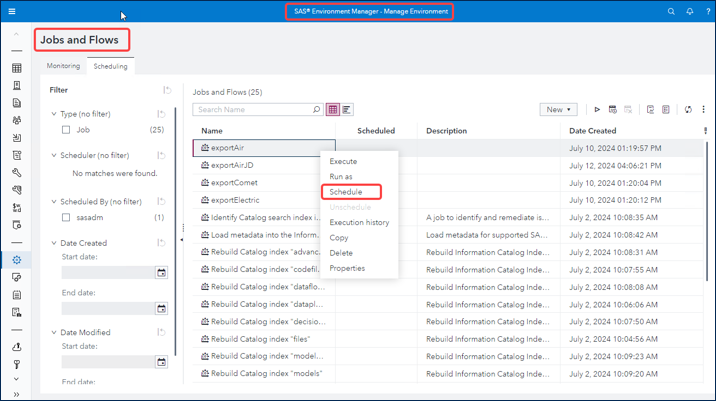
Task: Collapse the filter pane with splitter arrow
Action: [x=182, y=239]
